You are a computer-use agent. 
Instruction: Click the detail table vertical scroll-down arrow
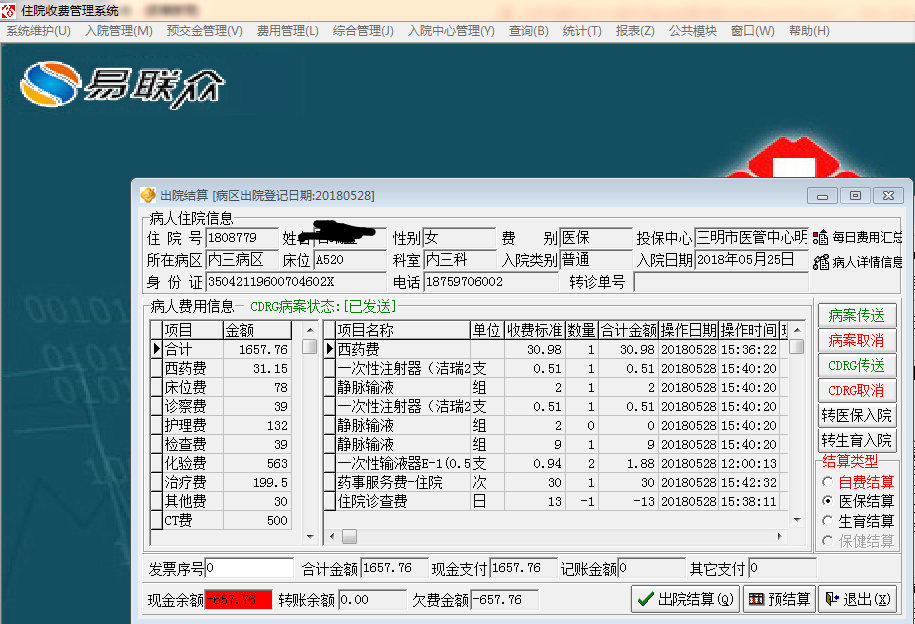pos(797,520)
